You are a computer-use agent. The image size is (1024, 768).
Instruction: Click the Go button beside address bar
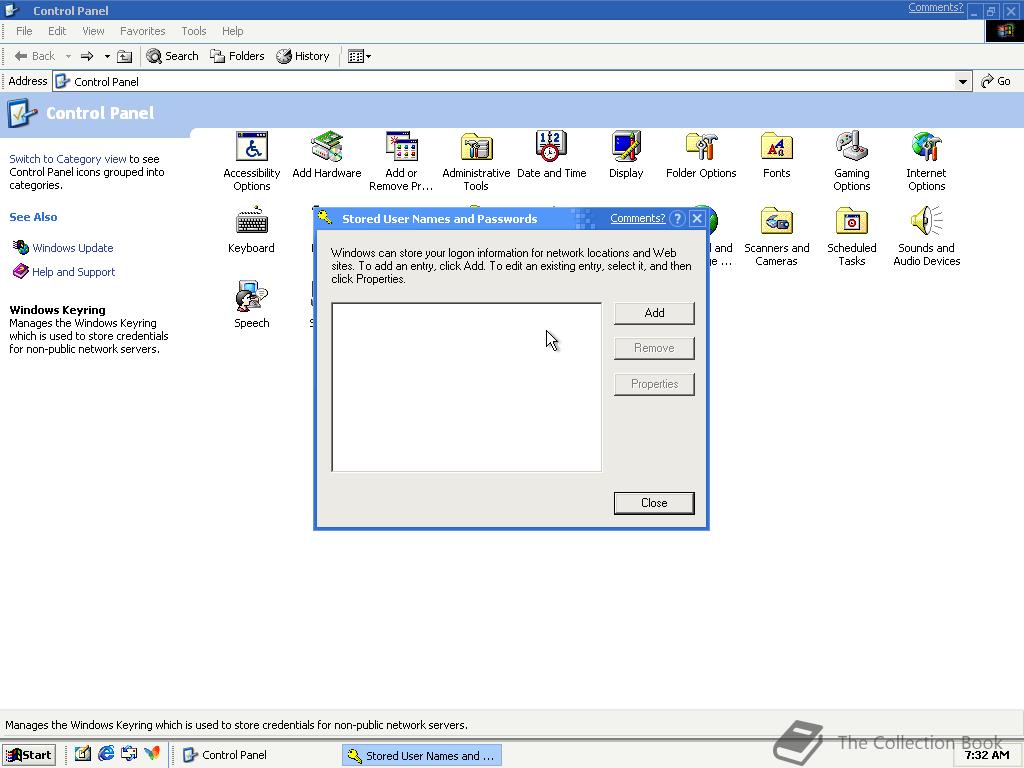[996, 81]
